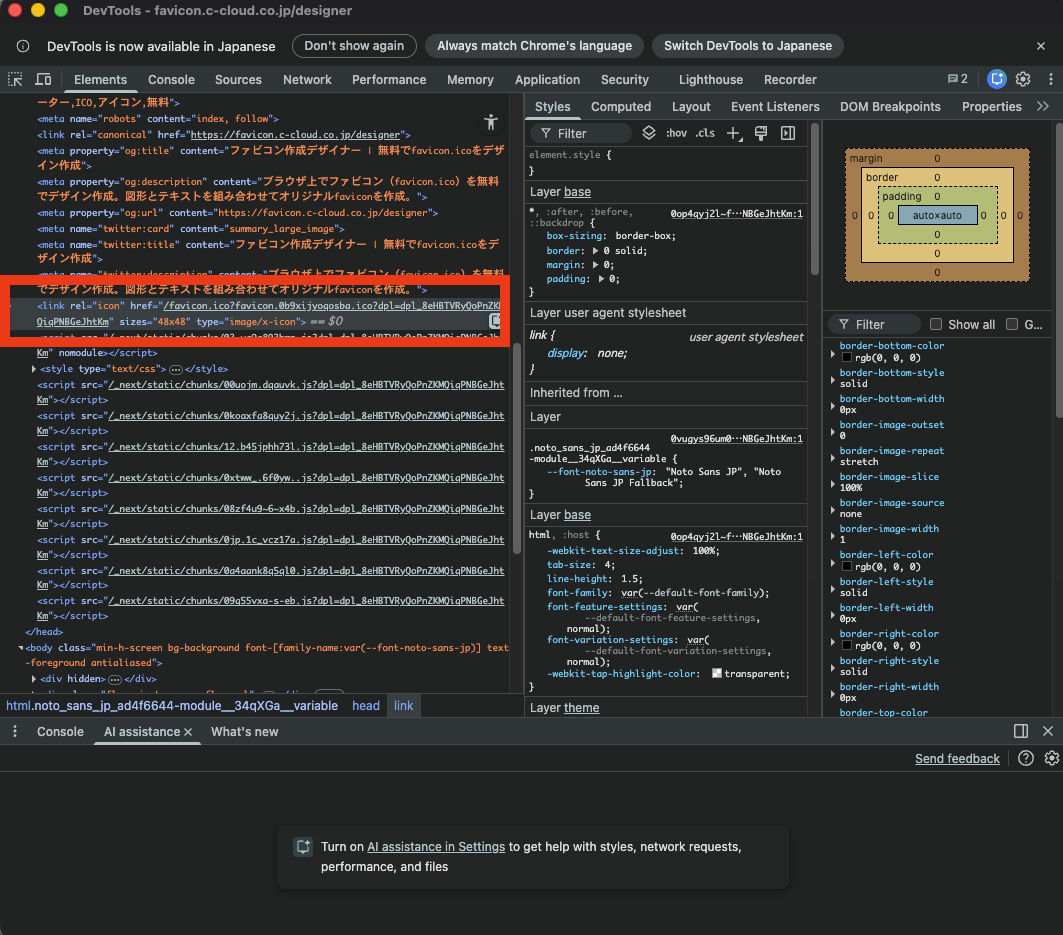This screenshot has width=1063, height=935.
Task: Show more sidebar tabs with chevron
Action: pyautogui.click(x=1043, y=106)
